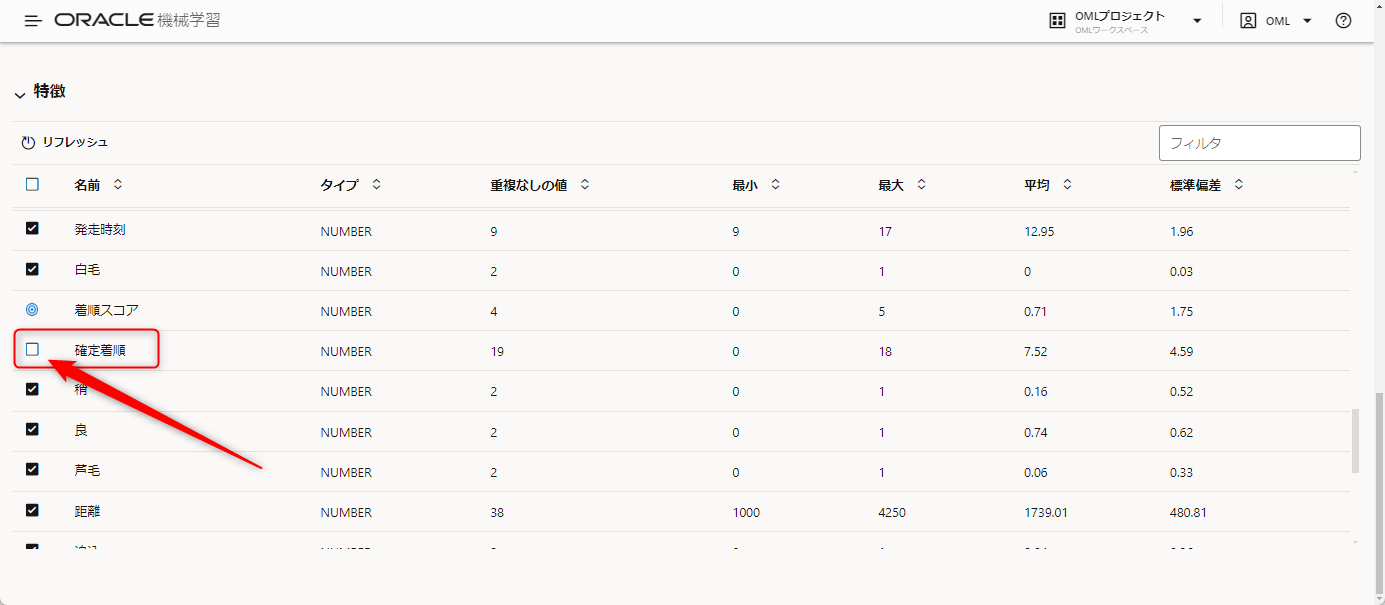The width and height of the screenshot is (1385, 605).
Task: Sort by タイプ column
Action: [376, 185]
